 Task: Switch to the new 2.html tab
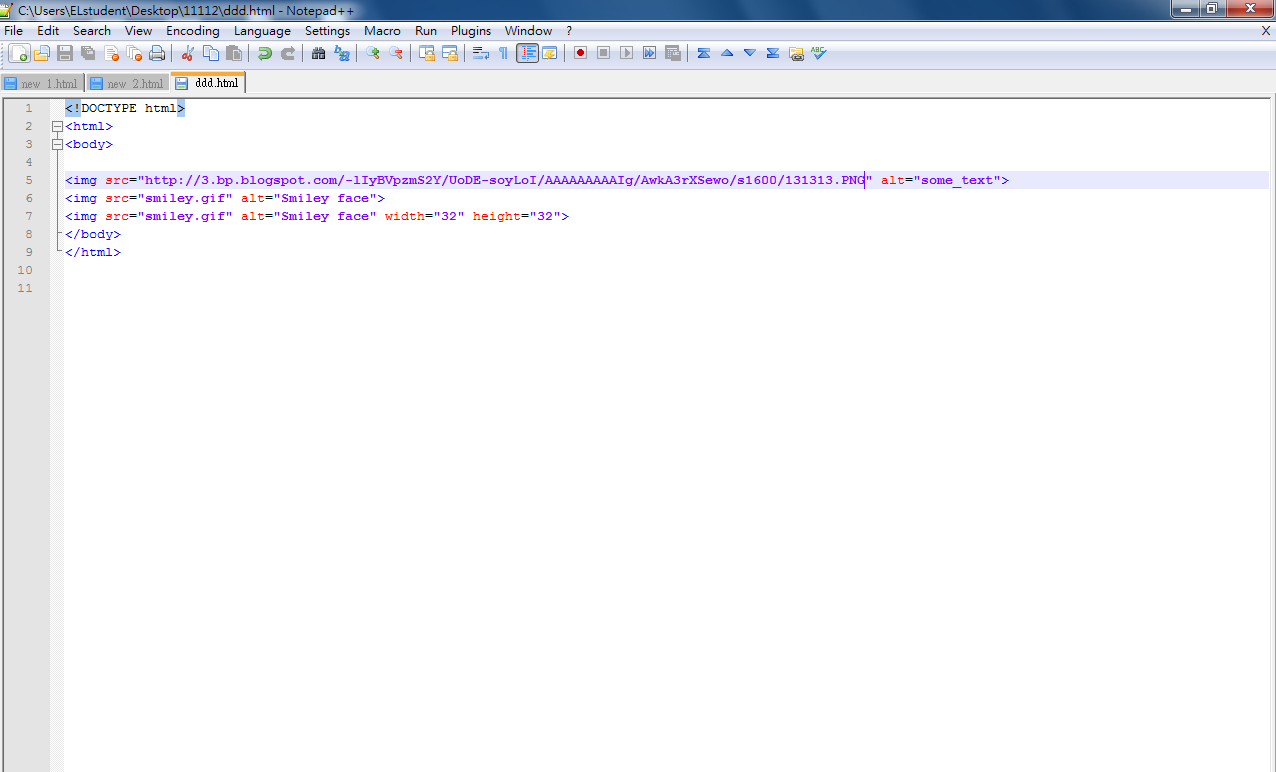[x=127, y=83]
